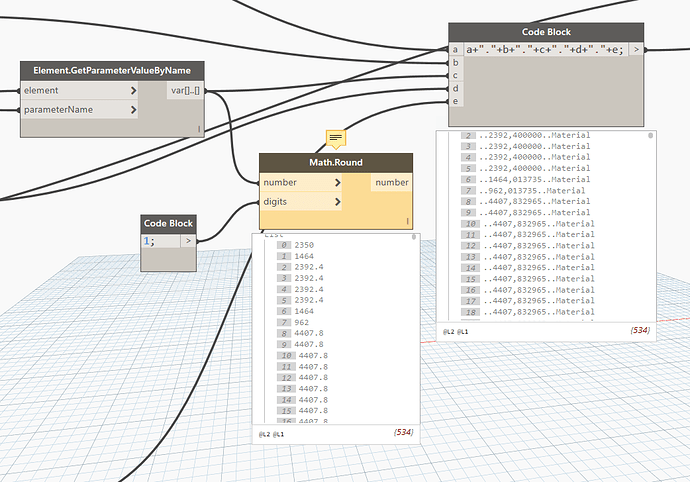Select the Element.GetParameterValueByName node header

(112, 70)
